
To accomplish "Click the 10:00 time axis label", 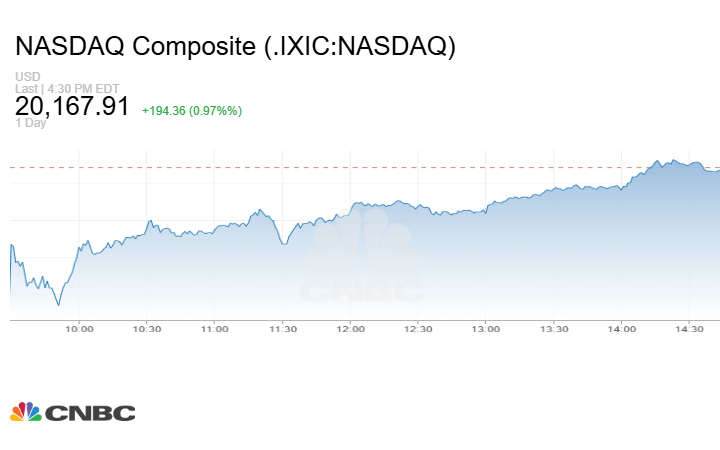I will click(79, 329).
